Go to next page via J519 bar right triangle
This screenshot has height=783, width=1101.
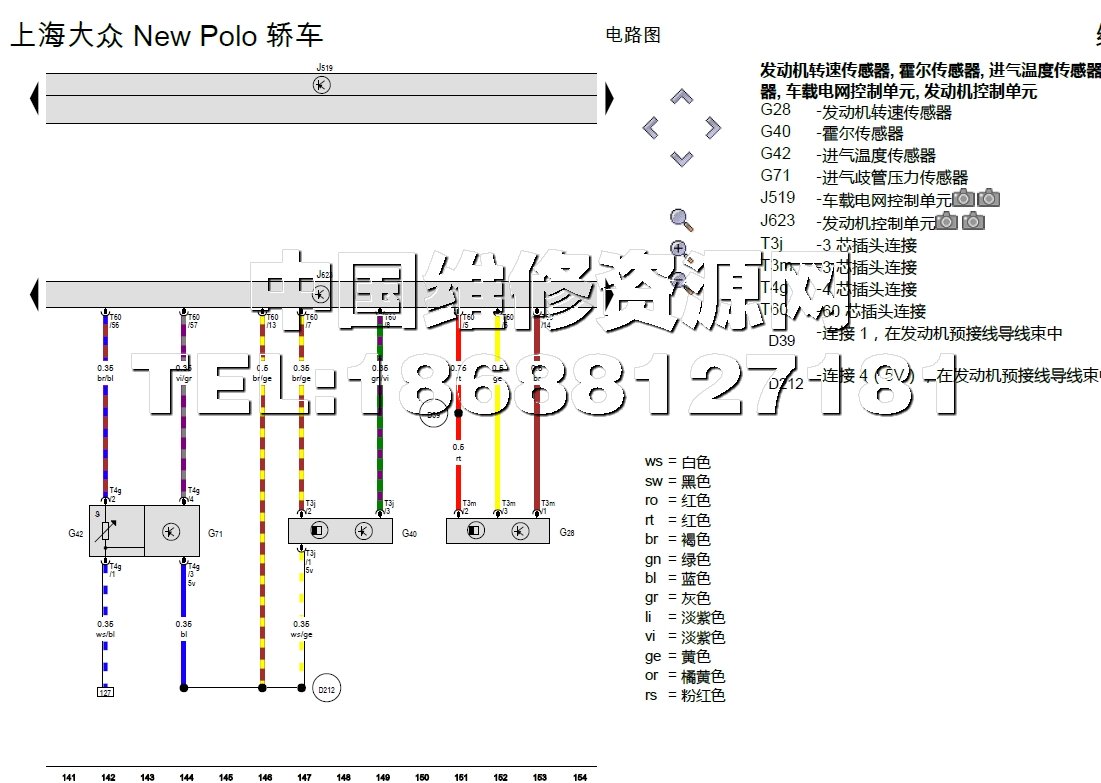pos(609,98)
